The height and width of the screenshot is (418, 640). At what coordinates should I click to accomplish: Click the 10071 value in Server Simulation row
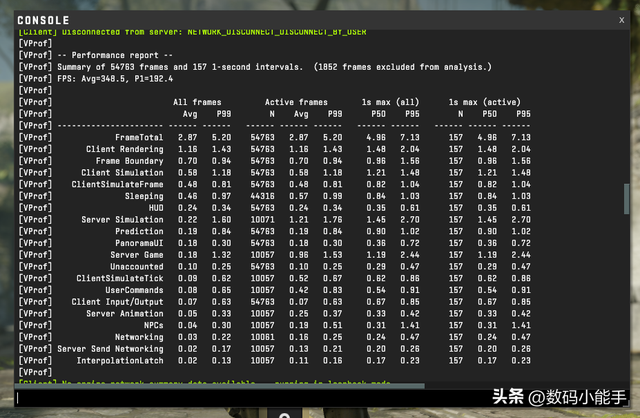pyautogui.click(x=262, y=220)
